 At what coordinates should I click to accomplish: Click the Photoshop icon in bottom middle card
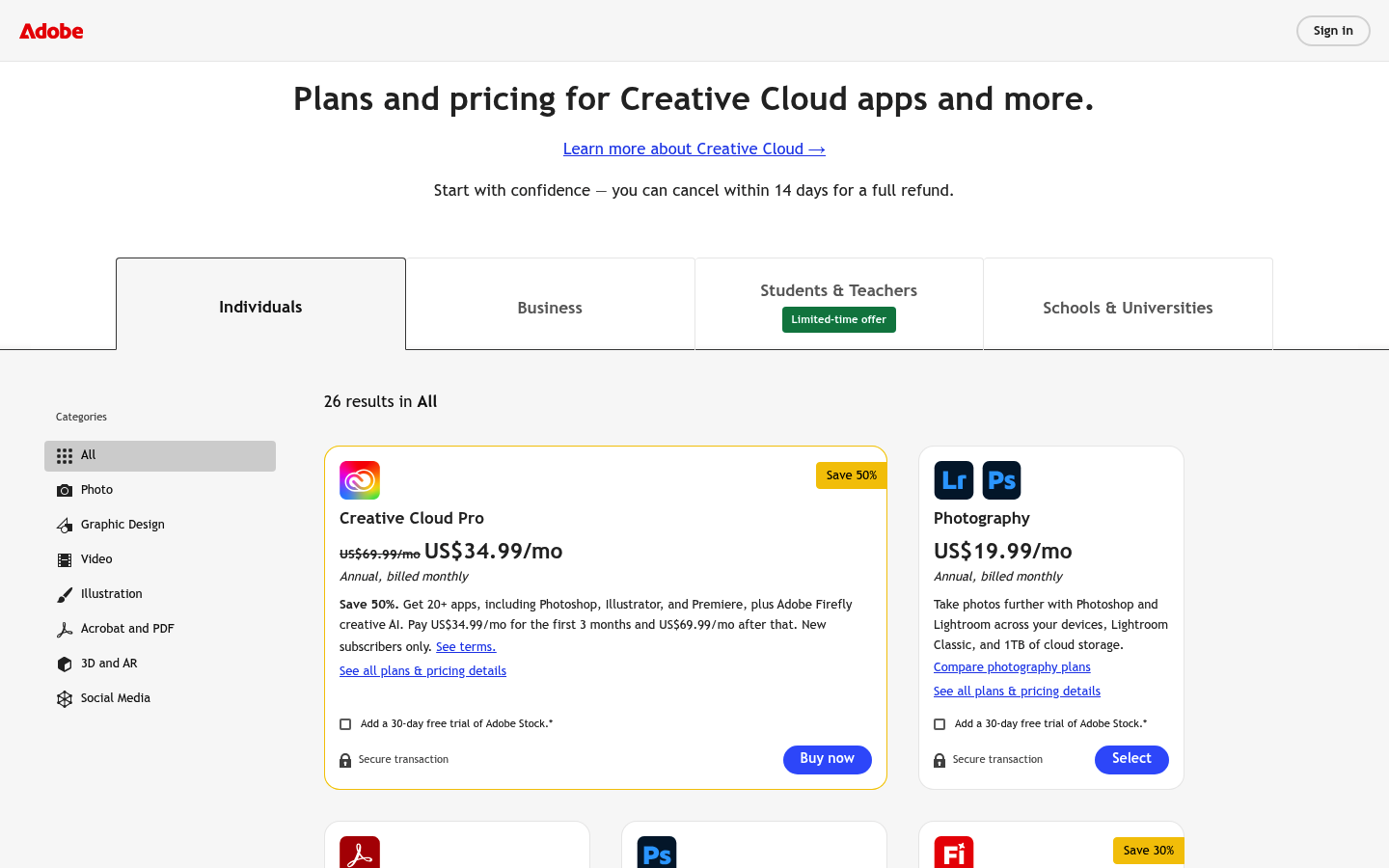coord(657,852)
